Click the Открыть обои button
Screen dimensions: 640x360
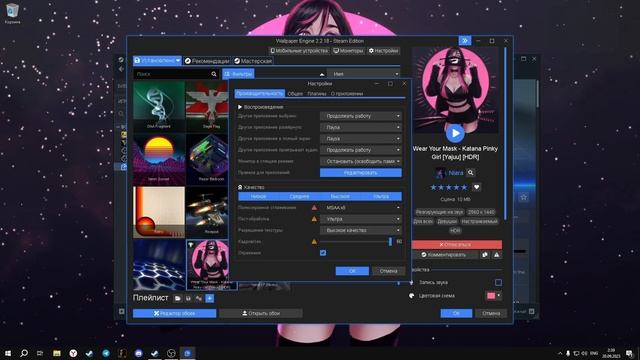pyautogui.click(x=260, y=313)
